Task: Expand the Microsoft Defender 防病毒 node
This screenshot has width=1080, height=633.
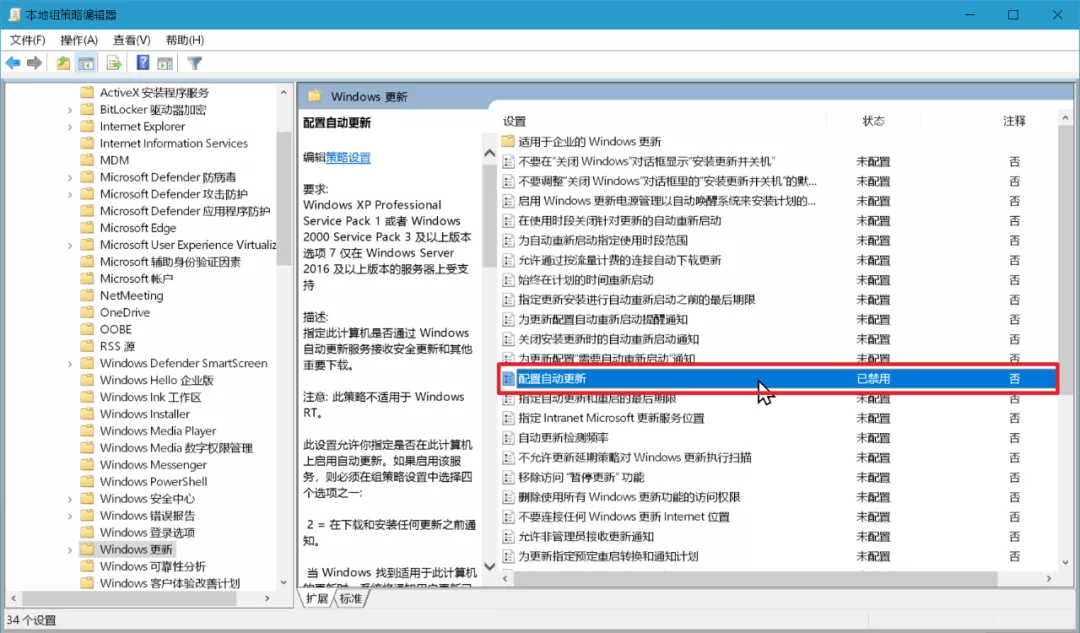Action: click(70, 178)
